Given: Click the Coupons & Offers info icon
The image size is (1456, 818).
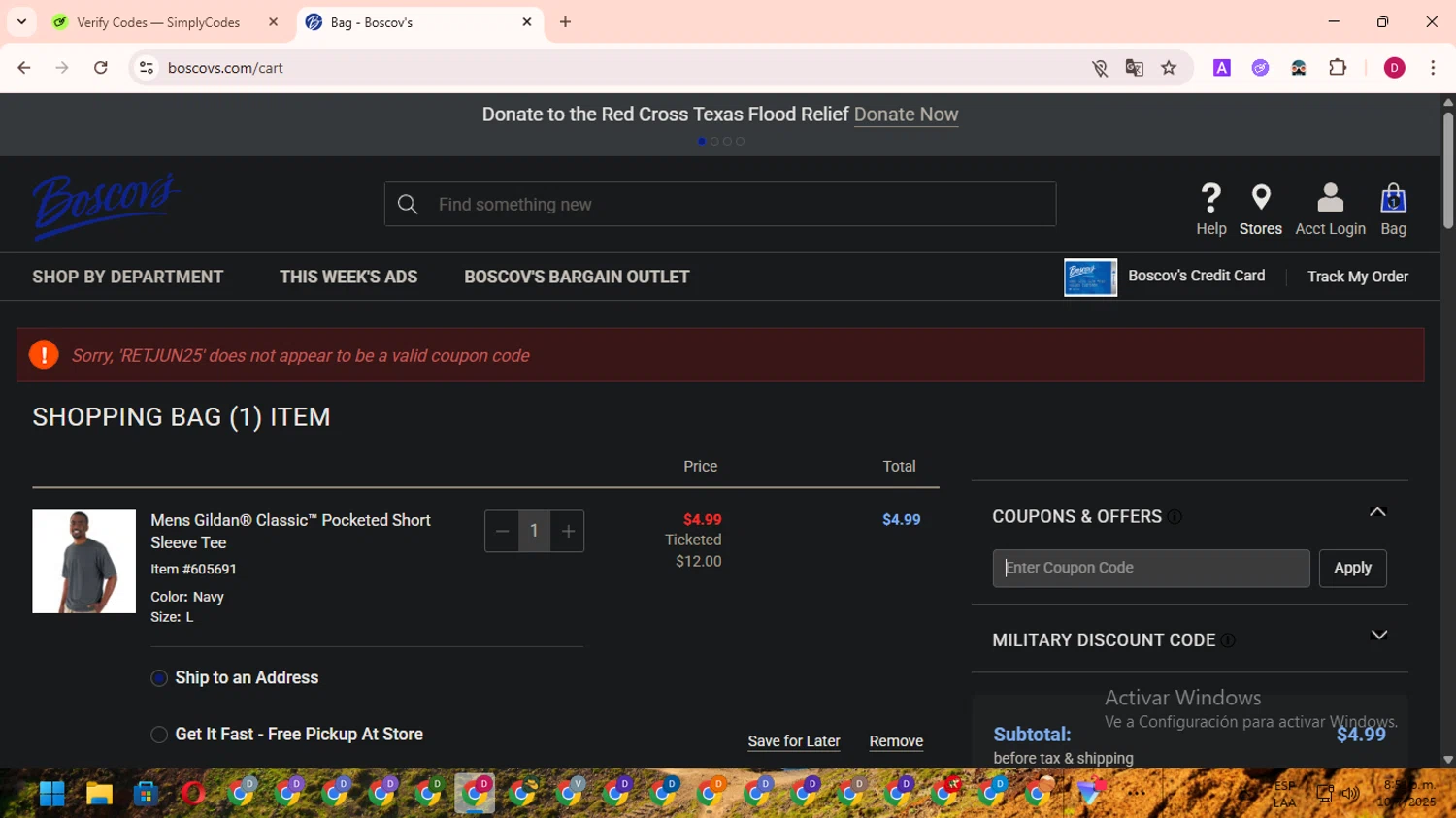Looking at the screenshot, I should 1175,517.
